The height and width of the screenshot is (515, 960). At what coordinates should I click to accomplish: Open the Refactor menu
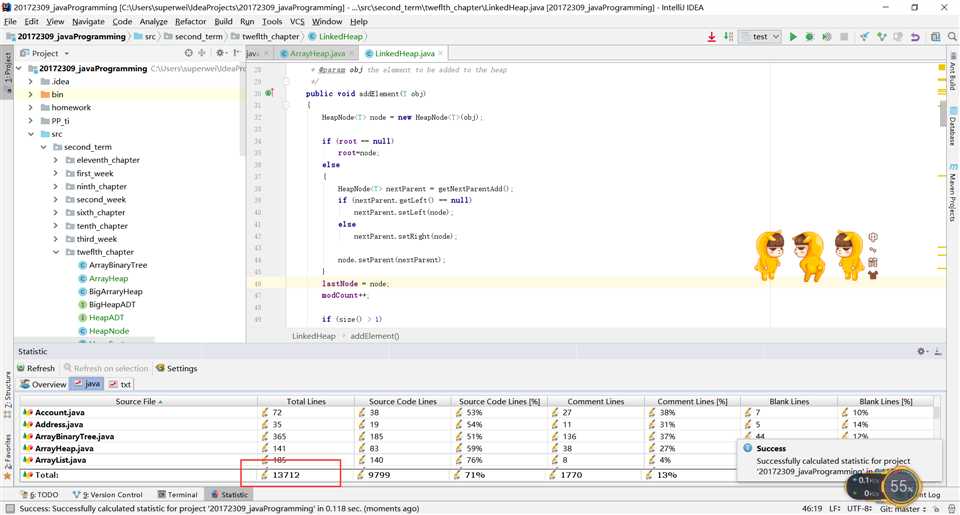[x=190, y=21]
